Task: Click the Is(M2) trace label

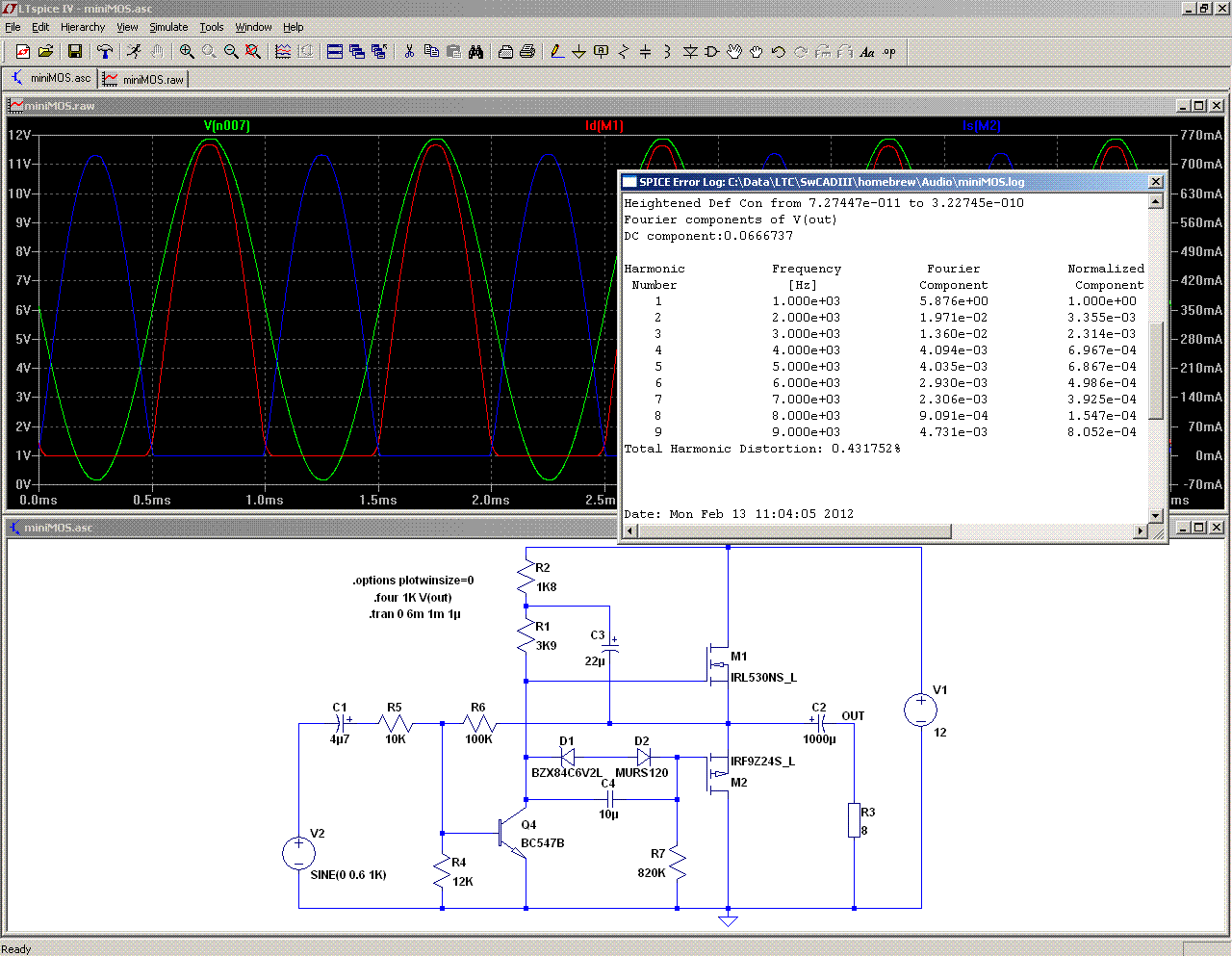Action: 982,126
